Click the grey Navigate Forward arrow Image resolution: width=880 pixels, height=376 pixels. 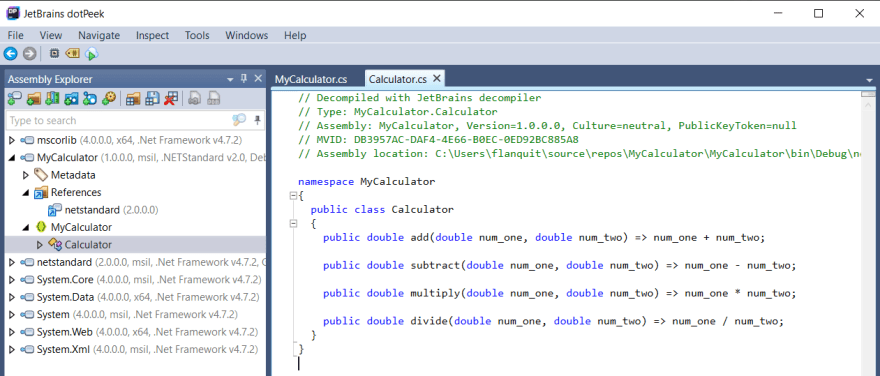pyautogui.click(x=30, y=54)
